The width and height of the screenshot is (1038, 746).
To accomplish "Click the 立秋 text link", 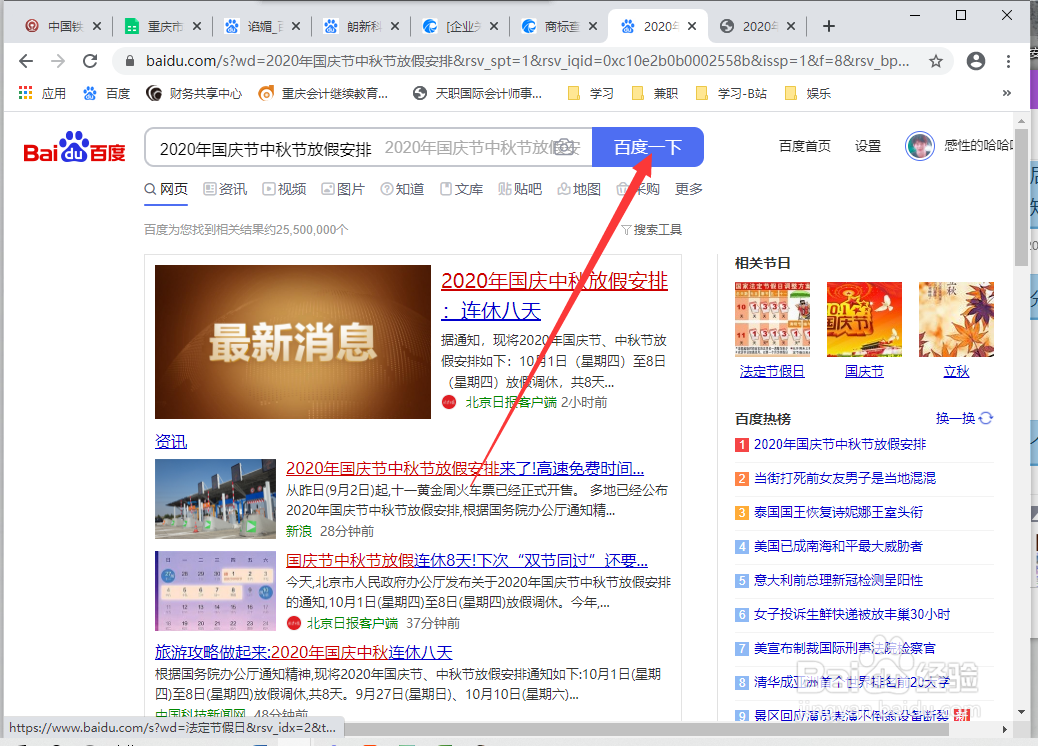I will click(x=956, y=372).
